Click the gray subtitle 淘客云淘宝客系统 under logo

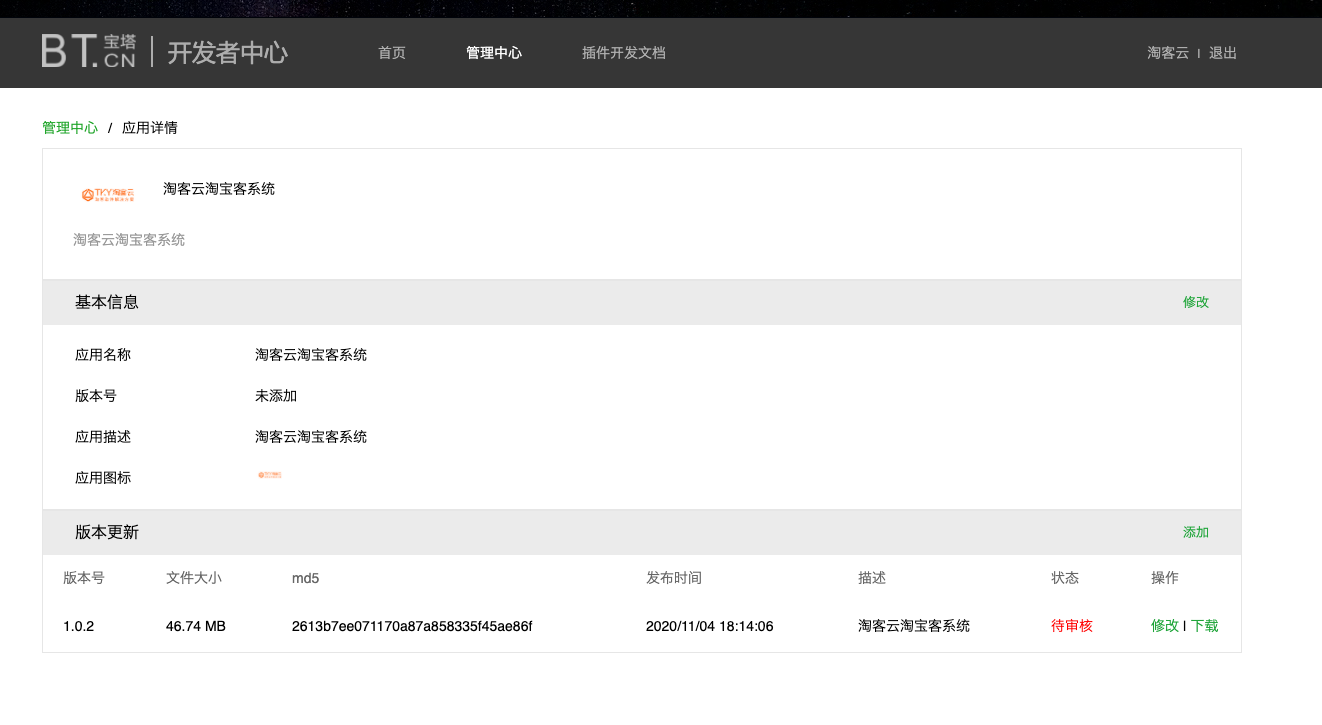click(x=129, y=240)
